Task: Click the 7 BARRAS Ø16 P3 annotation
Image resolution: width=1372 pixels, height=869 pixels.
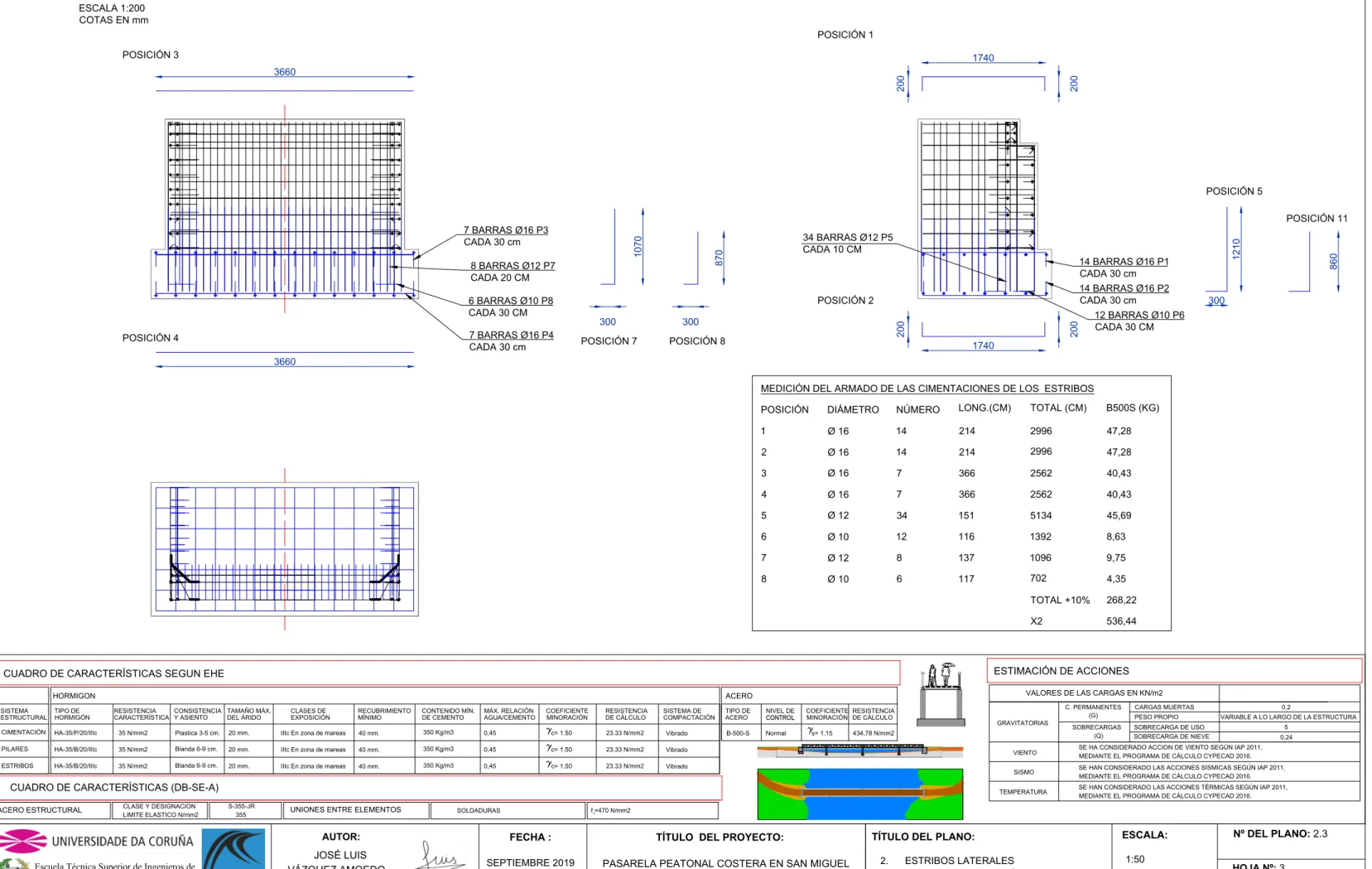Action: click(506, 230)
